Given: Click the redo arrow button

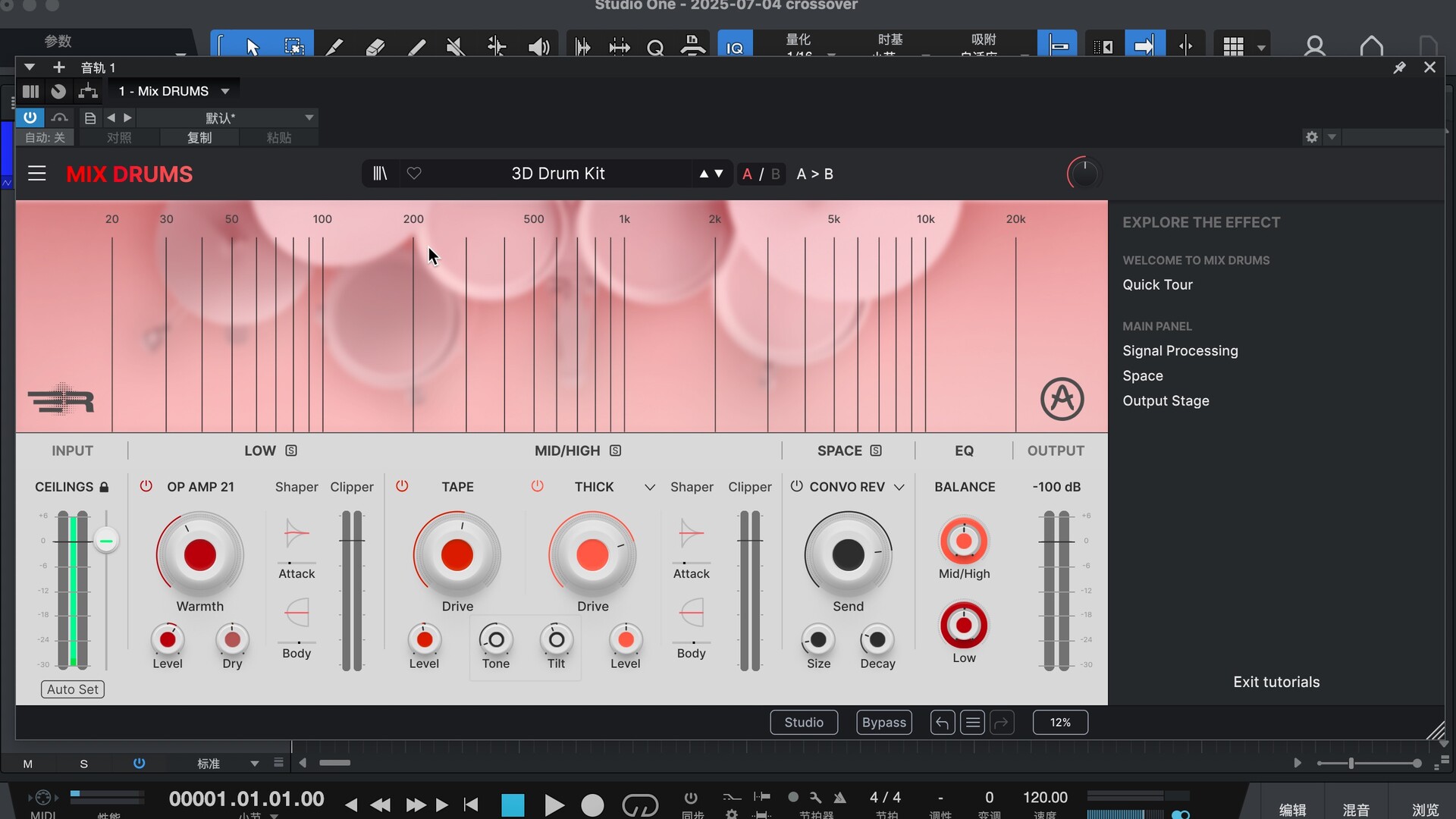Looking at the screenshot, I should click(1002, 723).
